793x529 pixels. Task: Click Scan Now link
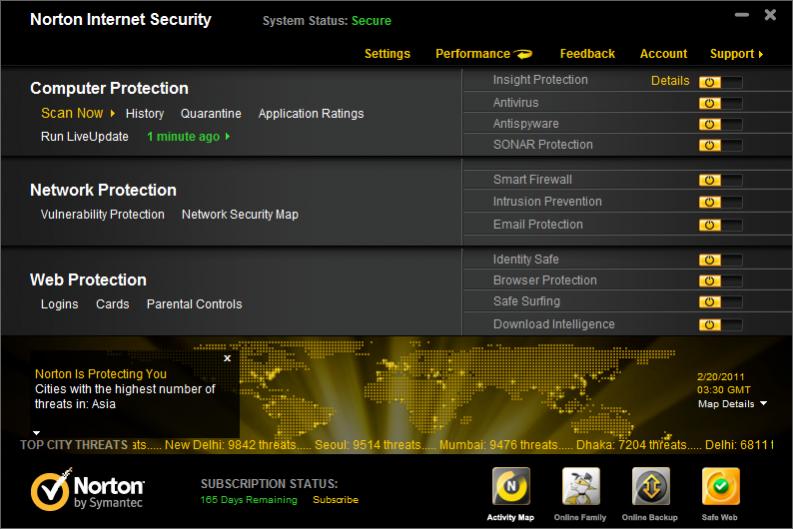(x=72, y=113)
